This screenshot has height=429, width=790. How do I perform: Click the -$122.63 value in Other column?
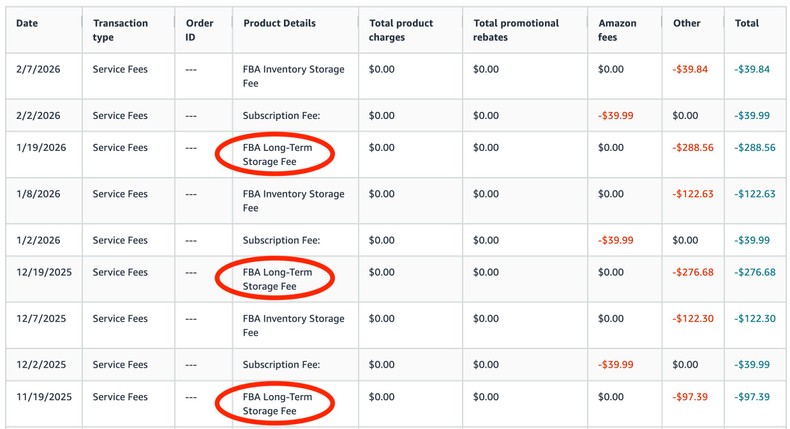click(692, 194)
